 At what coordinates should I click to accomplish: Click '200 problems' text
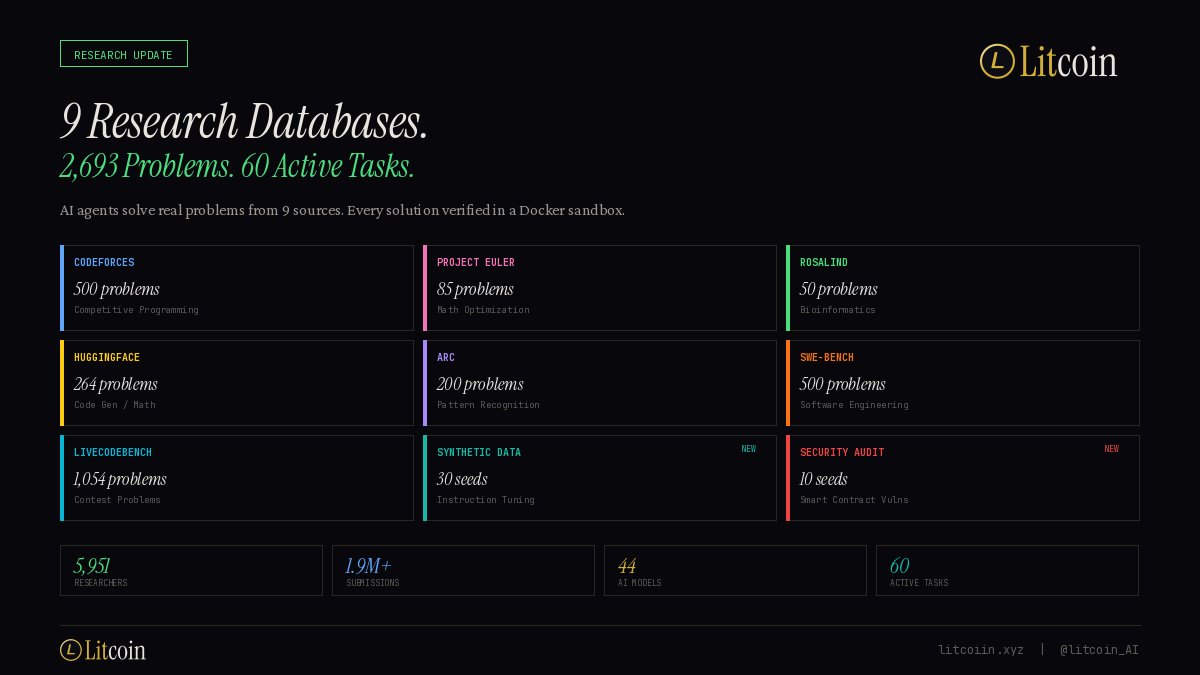(x=480, y=384)
